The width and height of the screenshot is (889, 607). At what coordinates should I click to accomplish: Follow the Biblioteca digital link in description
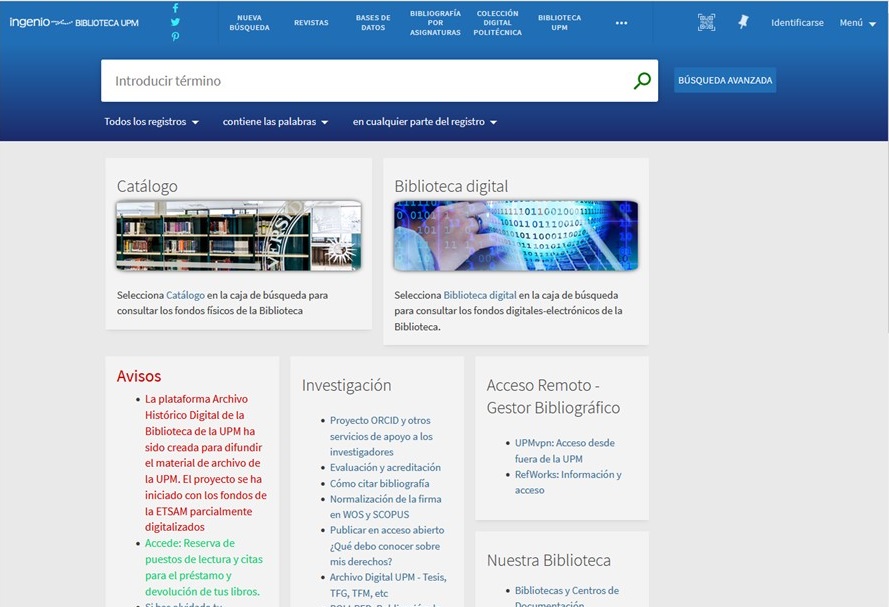tap(480, 295)
